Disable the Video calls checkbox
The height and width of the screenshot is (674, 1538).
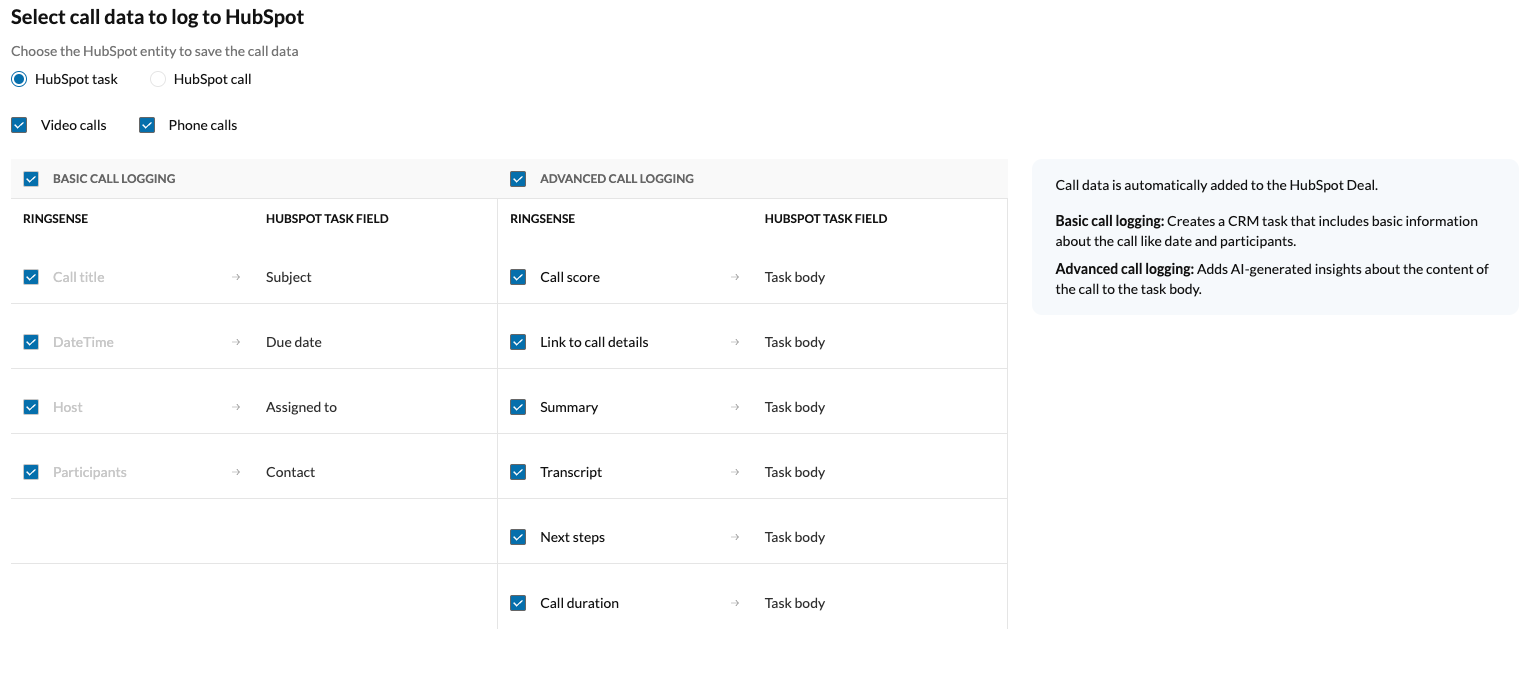point(18,124)
